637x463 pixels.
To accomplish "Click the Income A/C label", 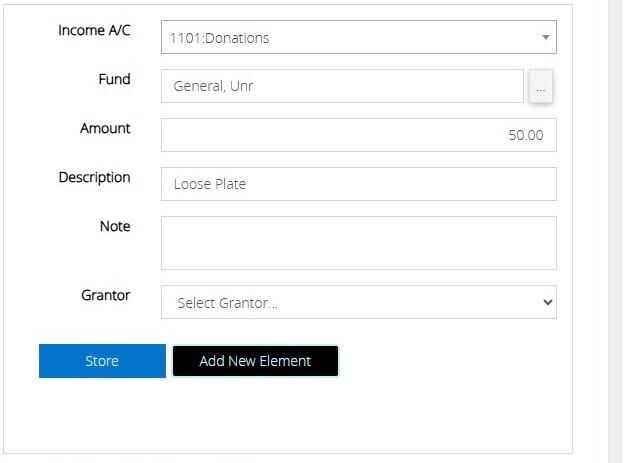I will (94, 30).
